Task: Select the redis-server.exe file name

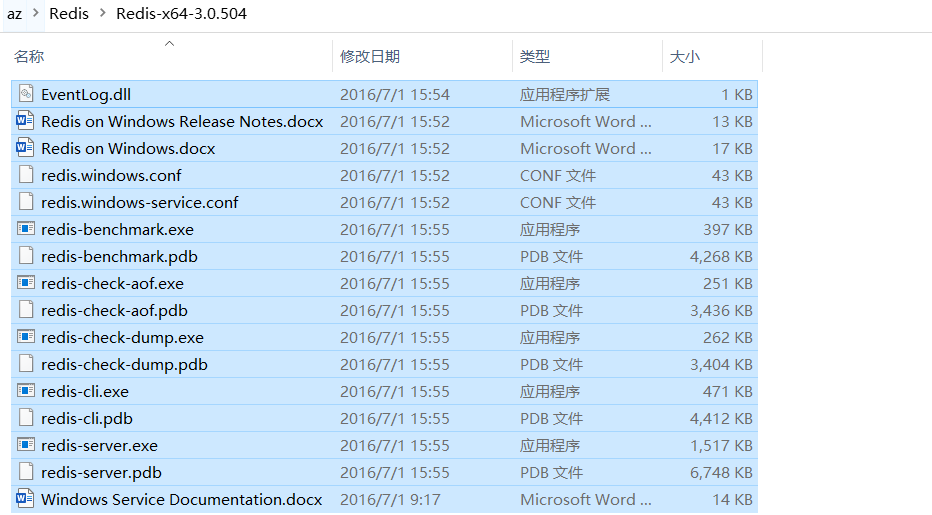Action: pos(99,445)
